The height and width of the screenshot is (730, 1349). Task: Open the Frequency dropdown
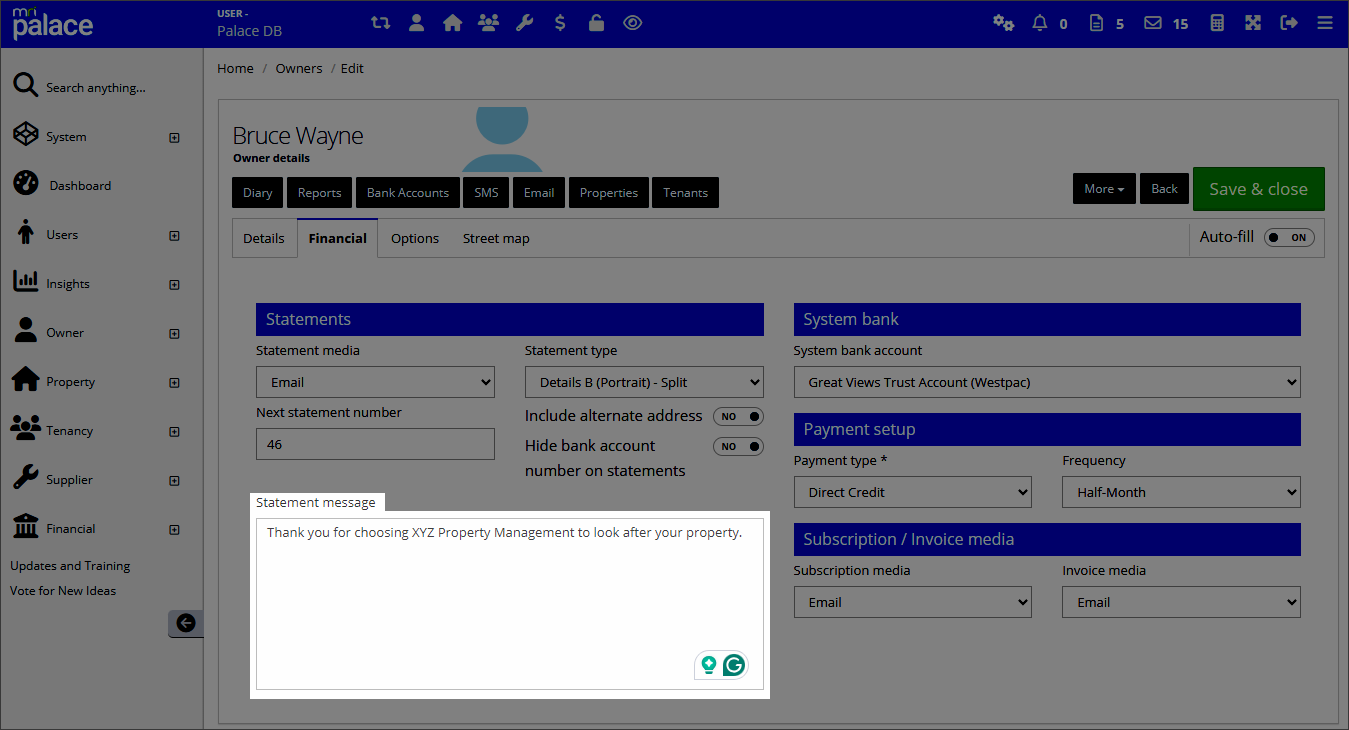click(x=1180, y=492)
